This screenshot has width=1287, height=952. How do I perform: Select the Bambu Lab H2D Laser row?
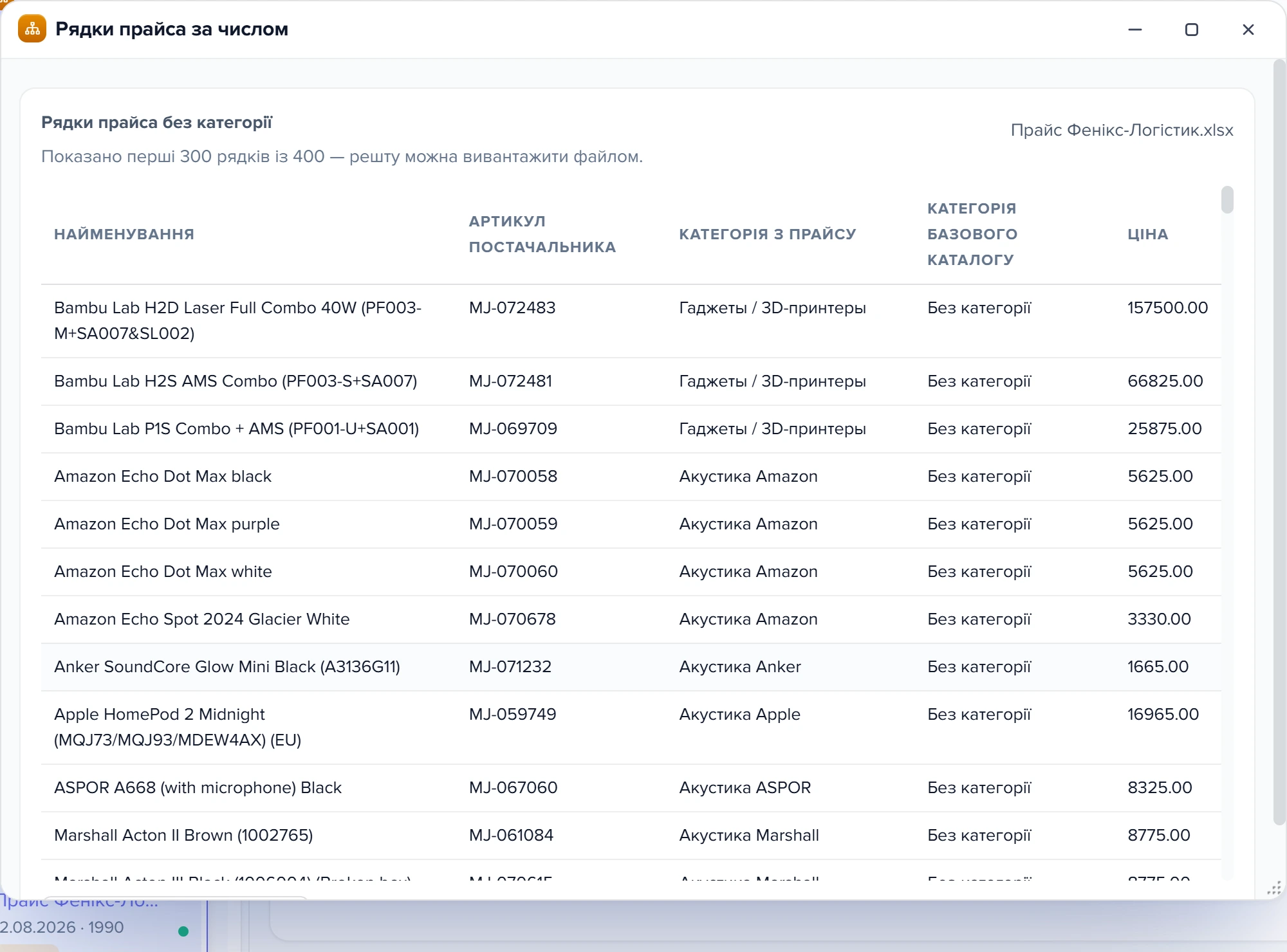[631, 321]
